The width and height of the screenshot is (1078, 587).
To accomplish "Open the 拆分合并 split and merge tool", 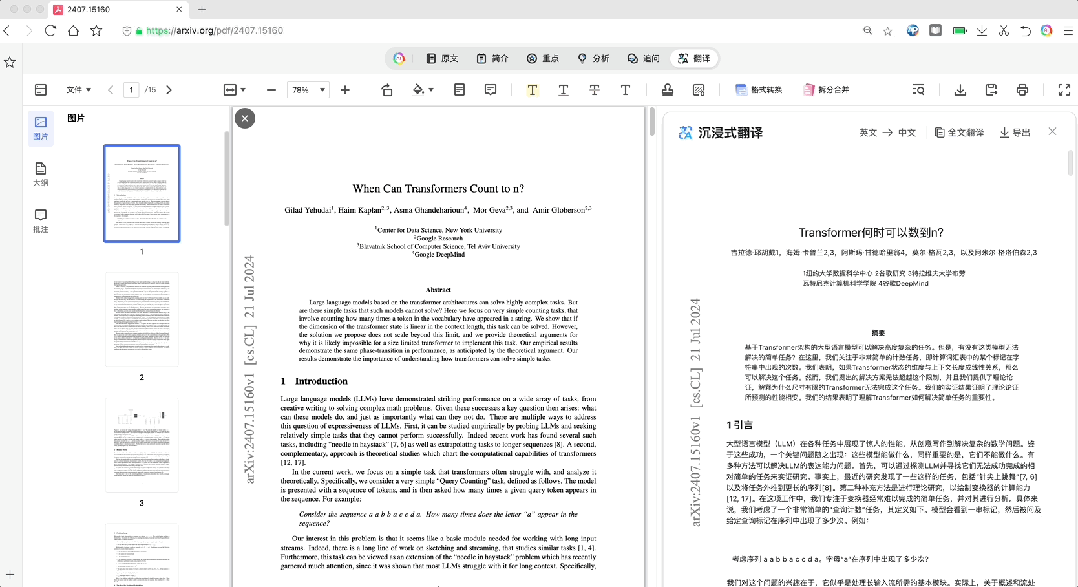I will click(826, 89).
